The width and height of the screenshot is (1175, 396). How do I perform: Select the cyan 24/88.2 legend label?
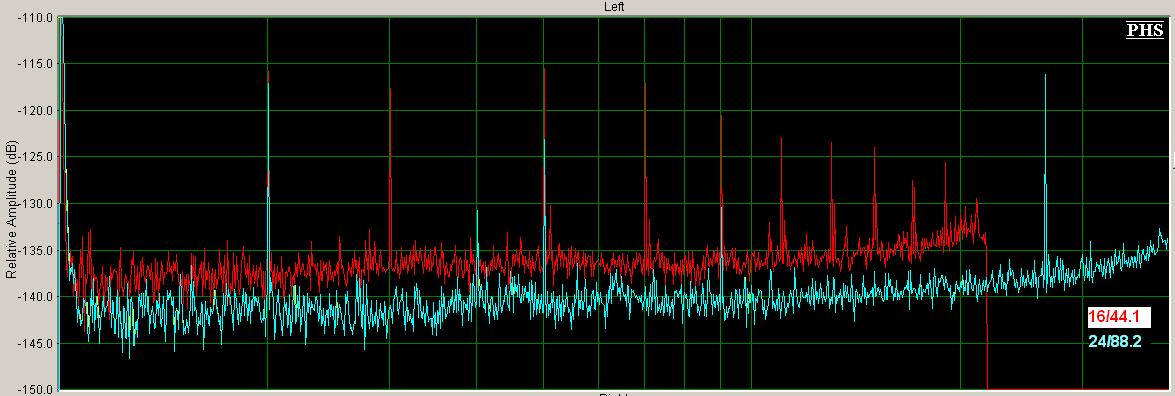click(x=1117, y=342)
